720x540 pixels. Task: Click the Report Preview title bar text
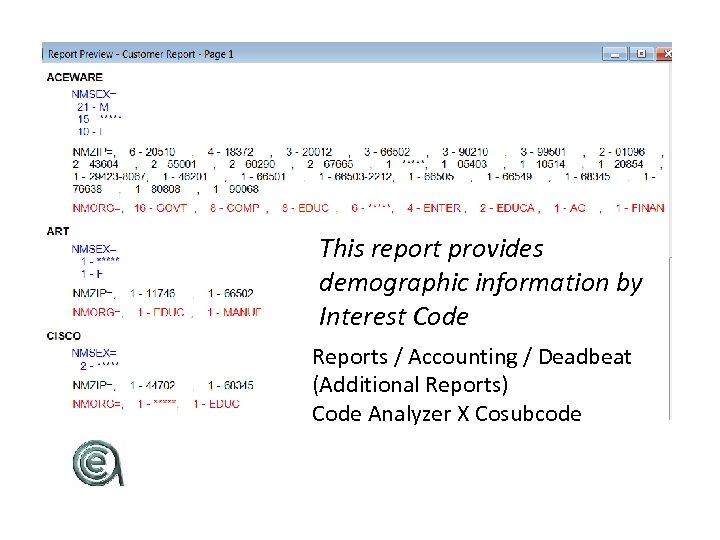(141, 54)
